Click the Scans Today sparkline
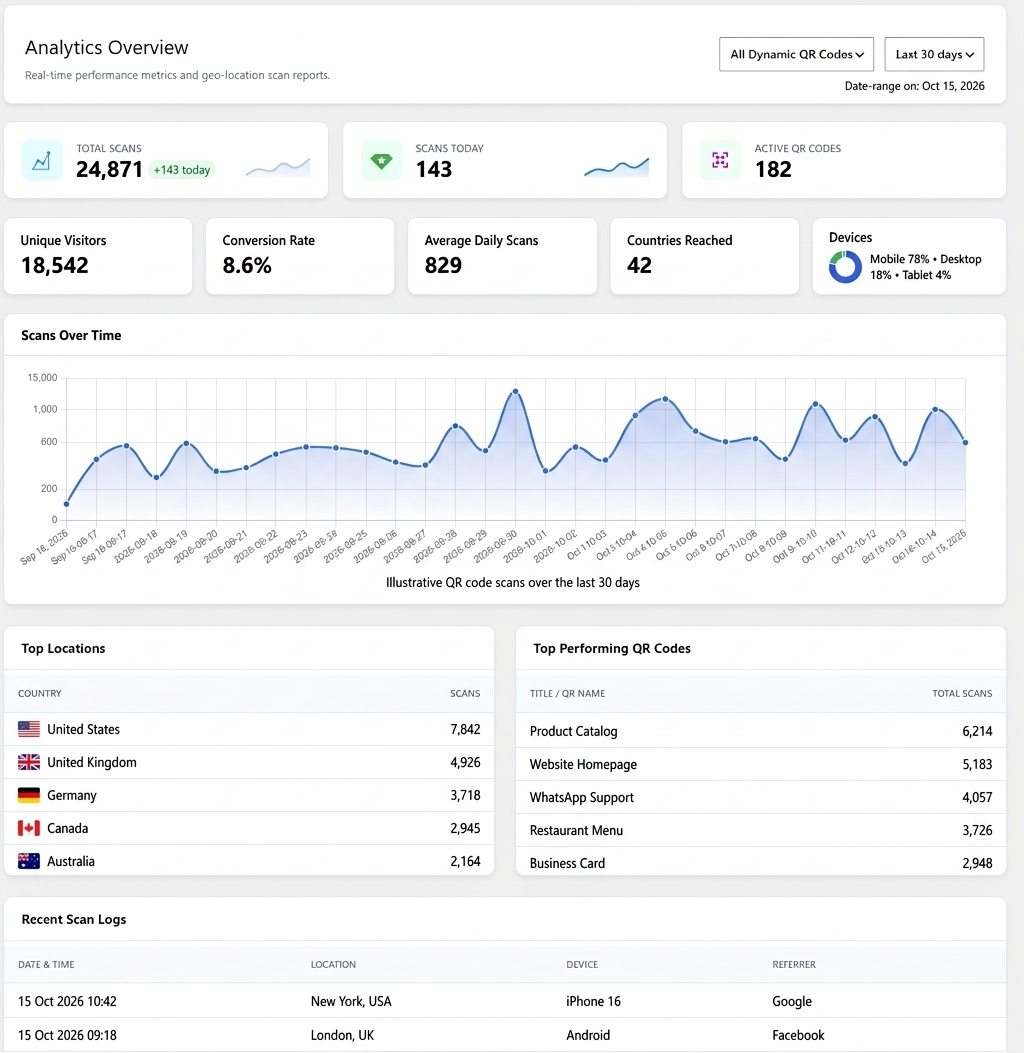This screenshot has height=1053, width=1024. pos(616,167)
